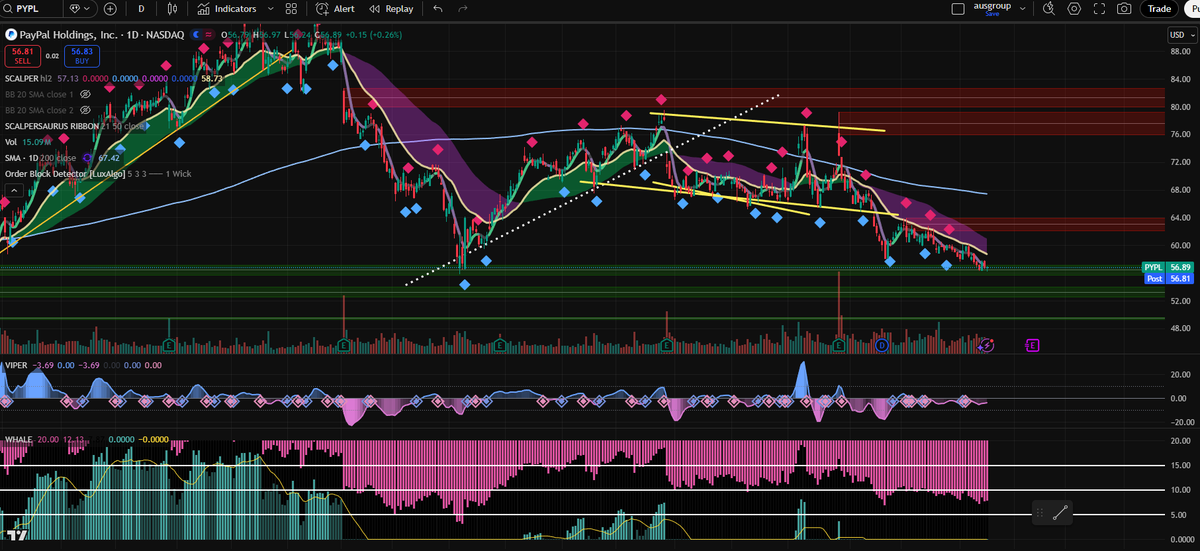
Task: Click the white dotted trendline on chart
Action: click(592, 191)
